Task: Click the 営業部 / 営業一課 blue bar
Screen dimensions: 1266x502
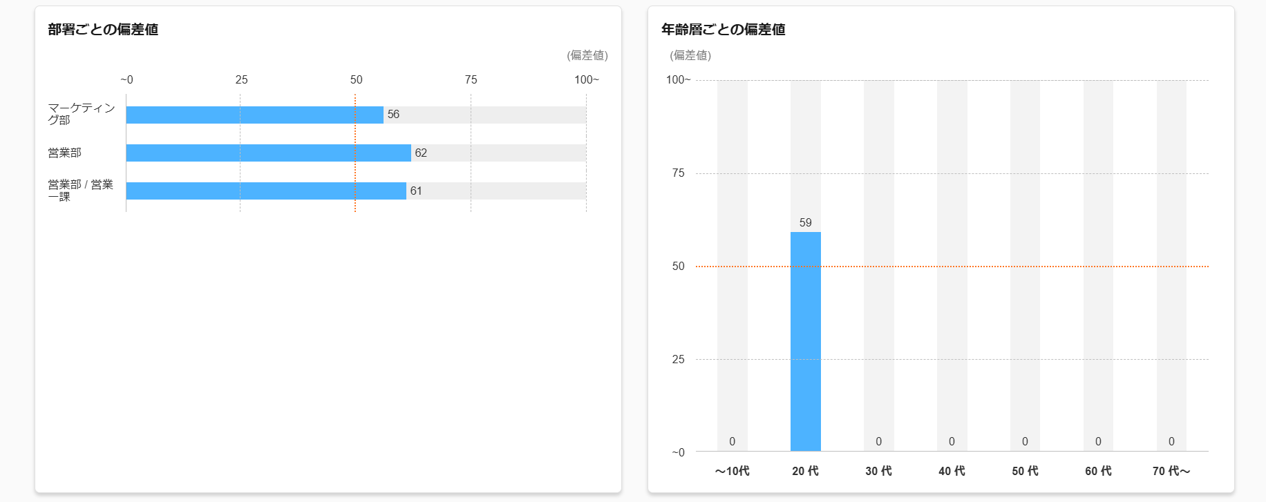Action: (x=266, y=191)
